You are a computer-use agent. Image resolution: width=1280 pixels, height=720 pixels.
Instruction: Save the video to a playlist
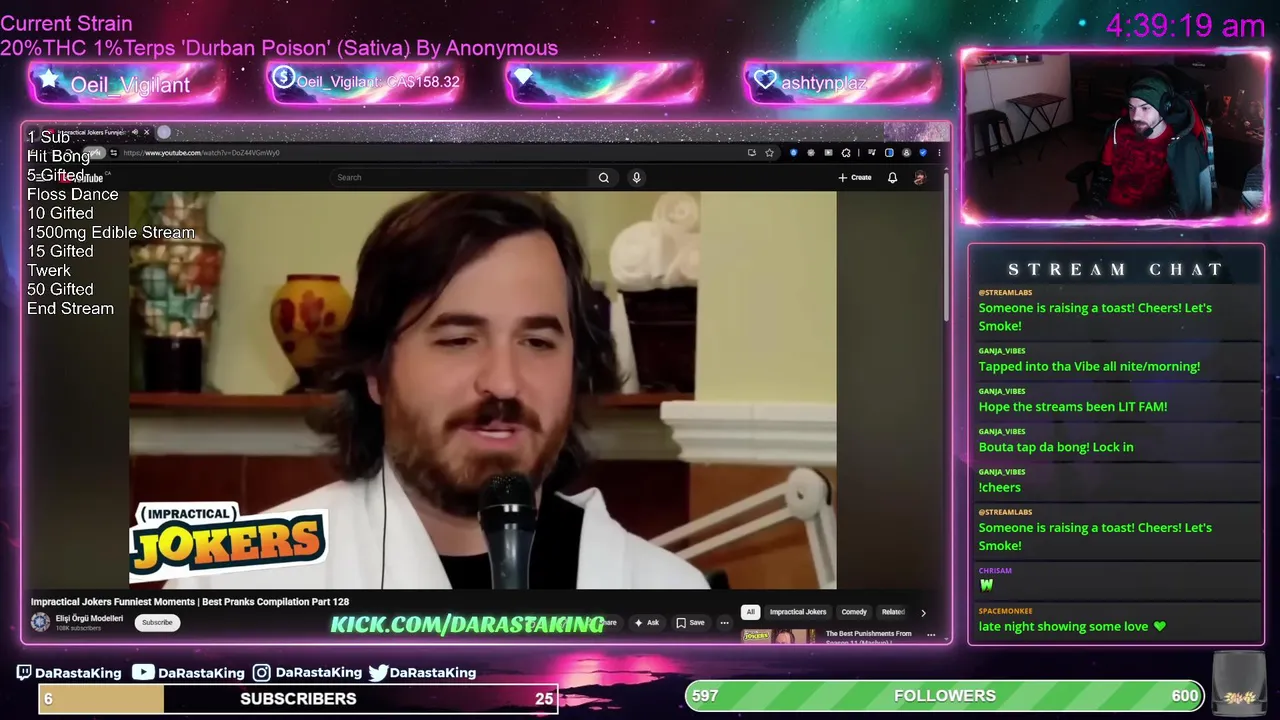[x=690, y=622]
